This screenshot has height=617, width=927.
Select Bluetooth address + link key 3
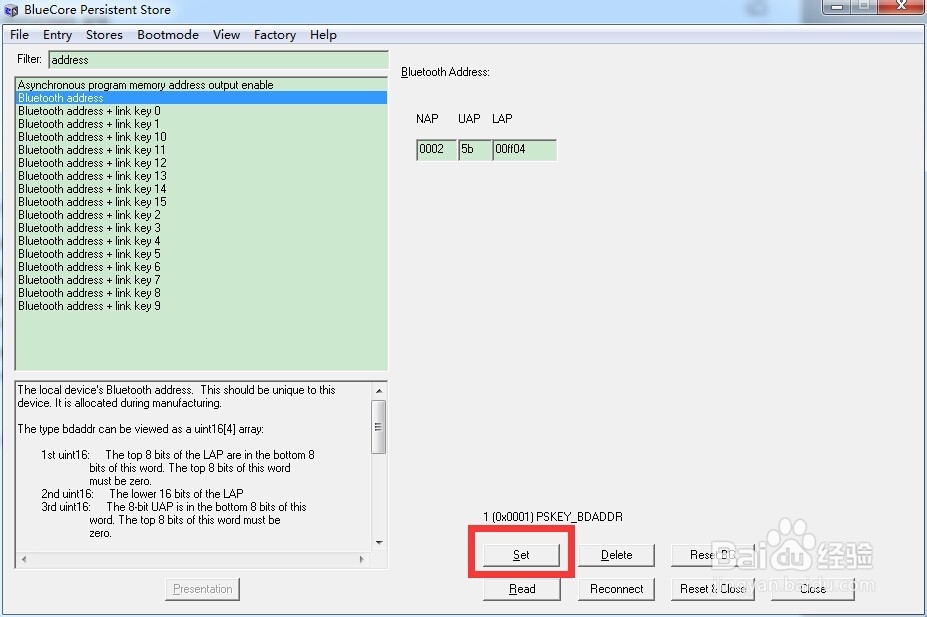[x=201, y=228]
